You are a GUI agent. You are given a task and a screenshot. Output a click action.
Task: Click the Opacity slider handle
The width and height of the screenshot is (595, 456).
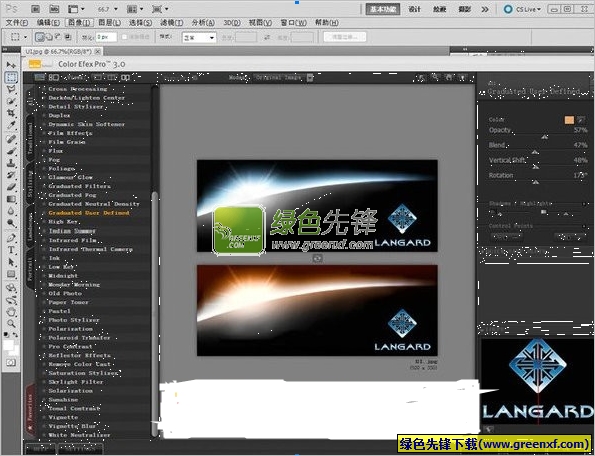[545, 137]
